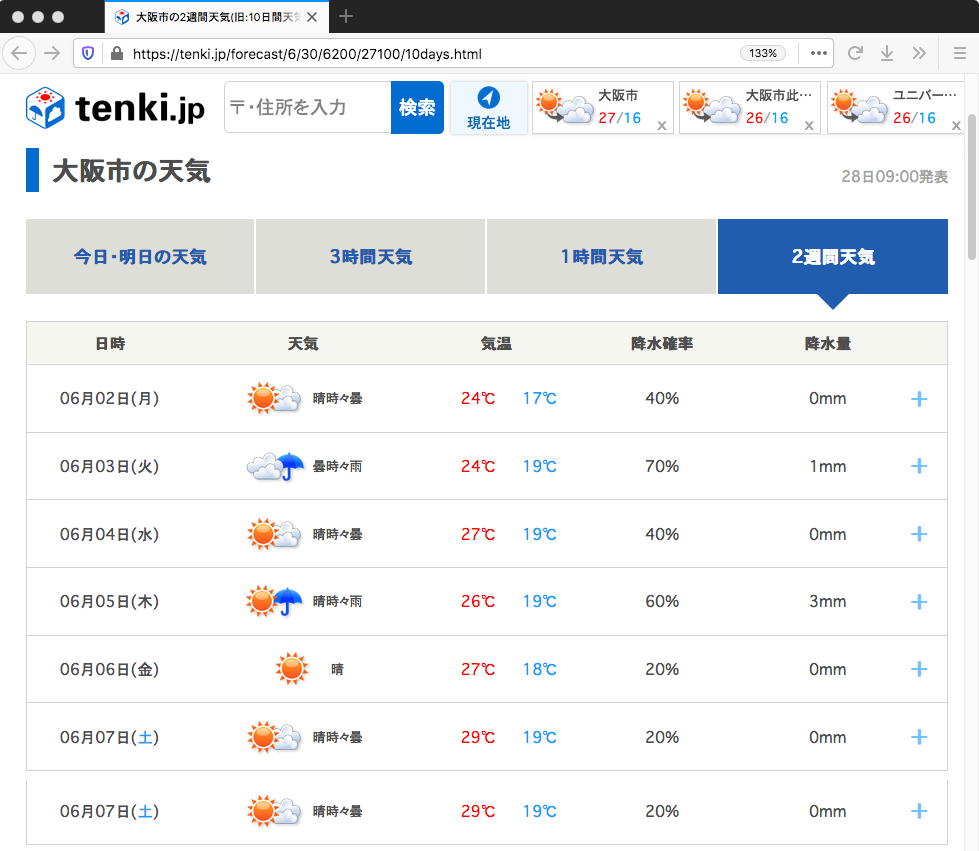979x851 pixels.
Task: Click the site security padlock icon
Action: point(116,53)
